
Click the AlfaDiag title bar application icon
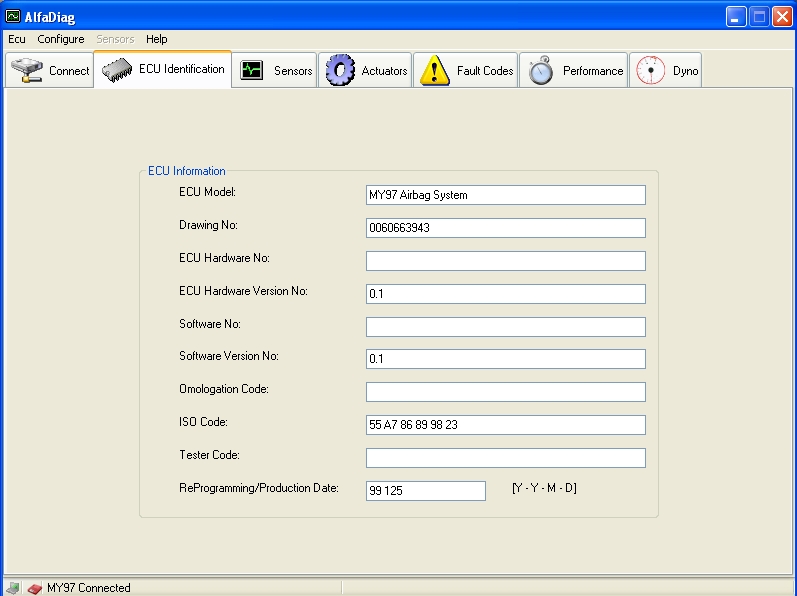tap(13, 17)
